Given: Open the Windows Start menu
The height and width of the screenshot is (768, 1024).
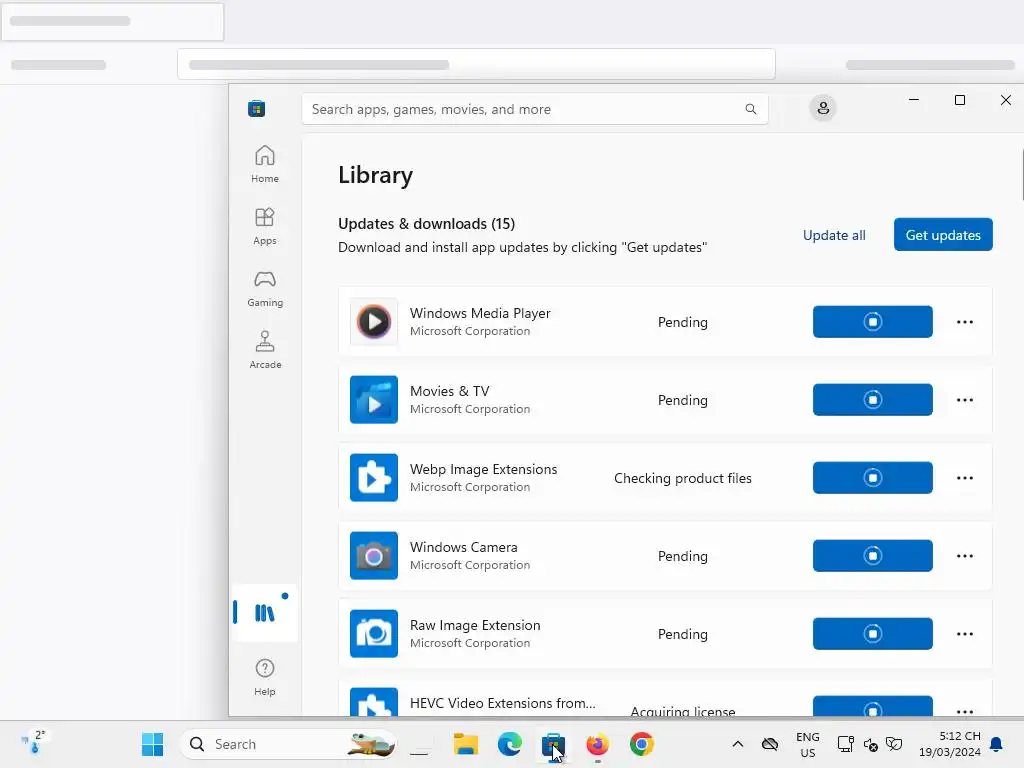Looking at the screenshot, I should (x=152, y=744).
